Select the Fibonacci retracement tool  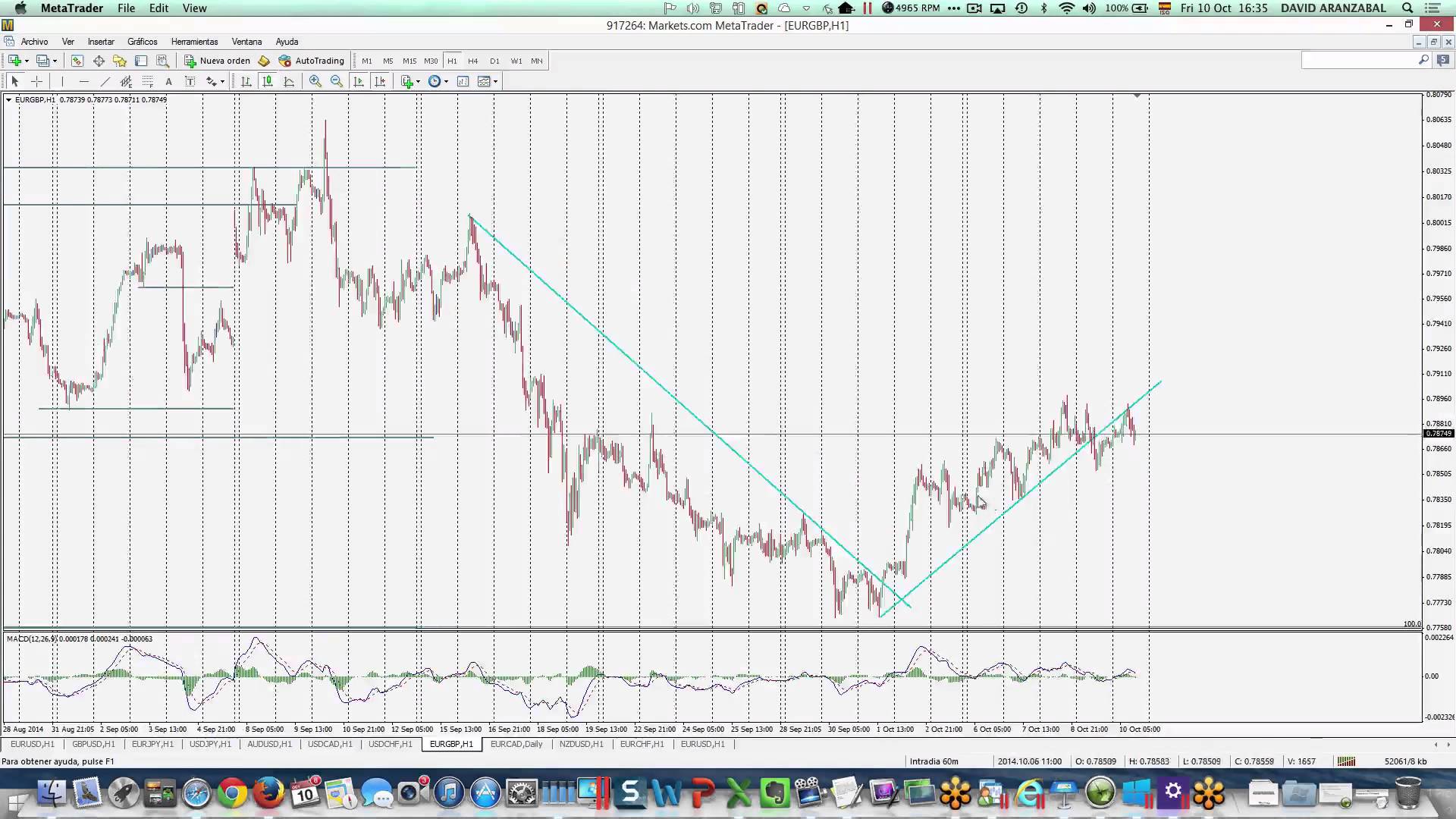148,81
